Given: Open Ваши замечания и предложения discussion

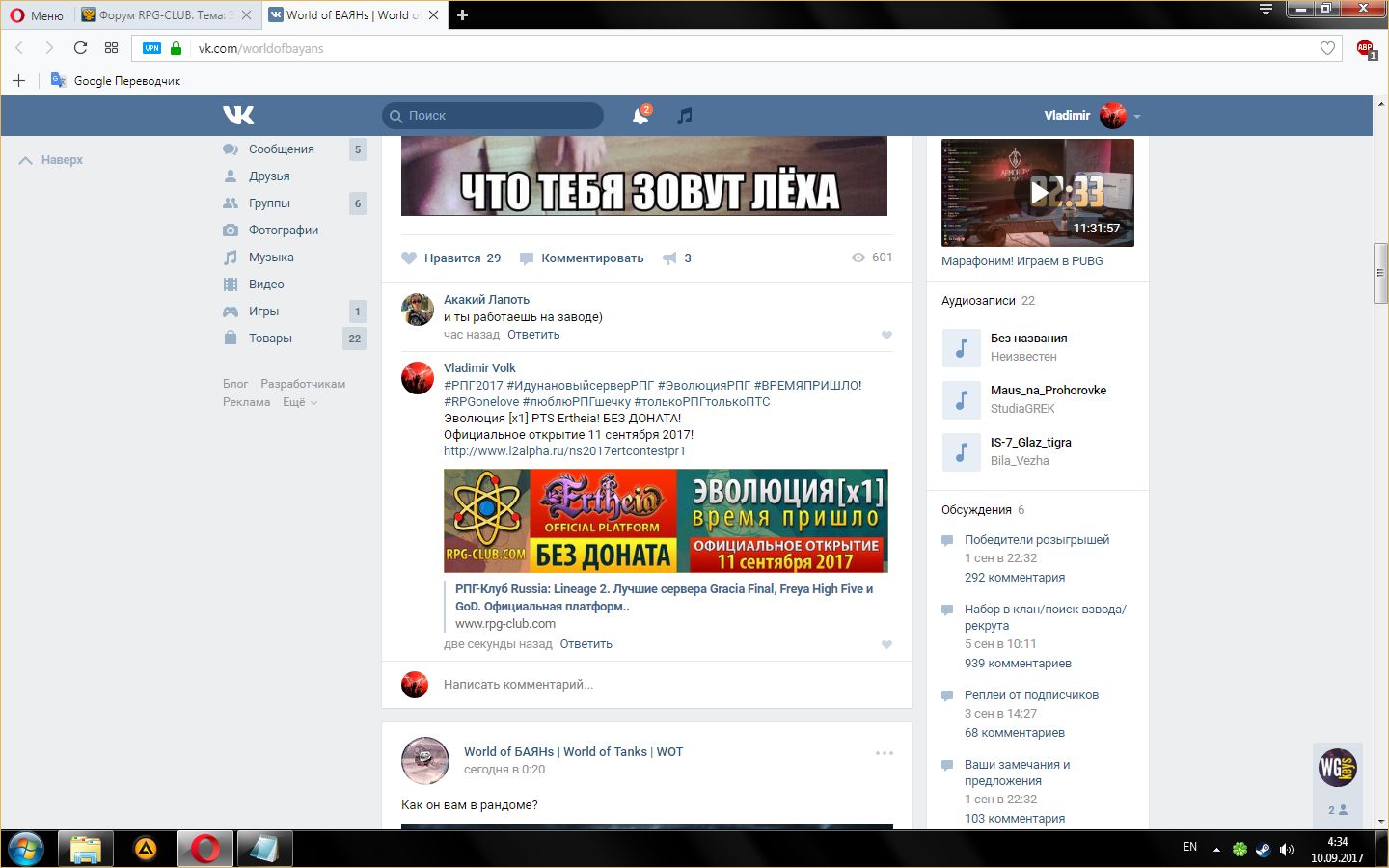Looking at the screenshot, I should point(1018,773).
